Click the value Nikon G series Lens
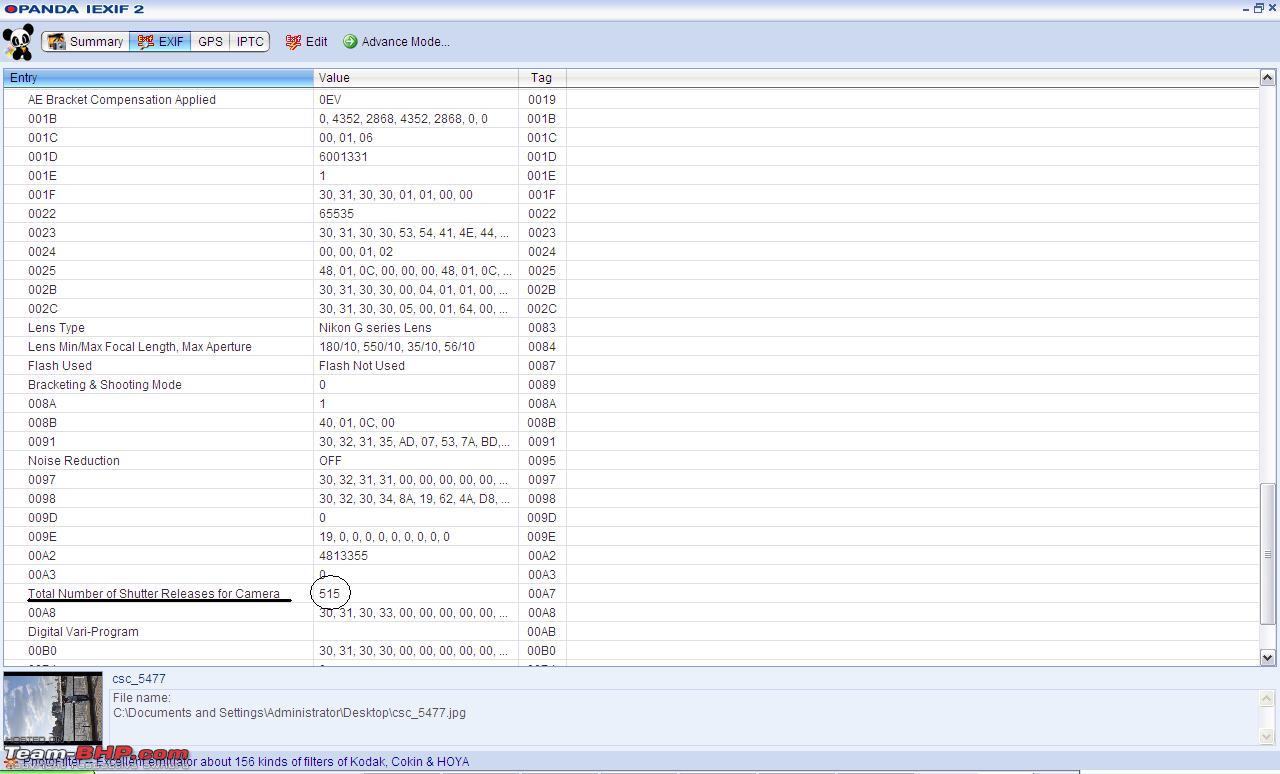Screen dimensions: 1280x774 (x=375, y=328)
